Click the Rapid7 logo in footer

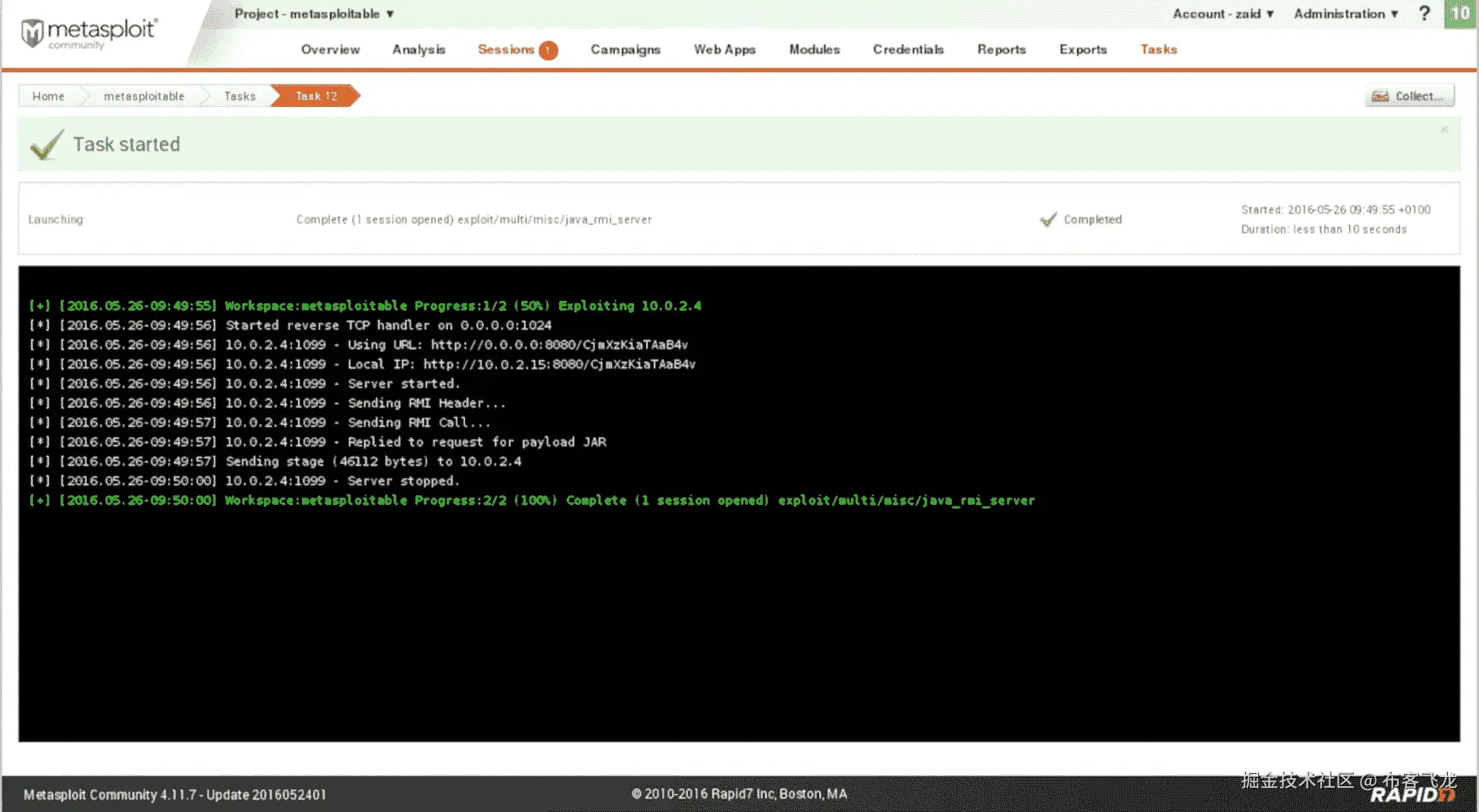1413,795
